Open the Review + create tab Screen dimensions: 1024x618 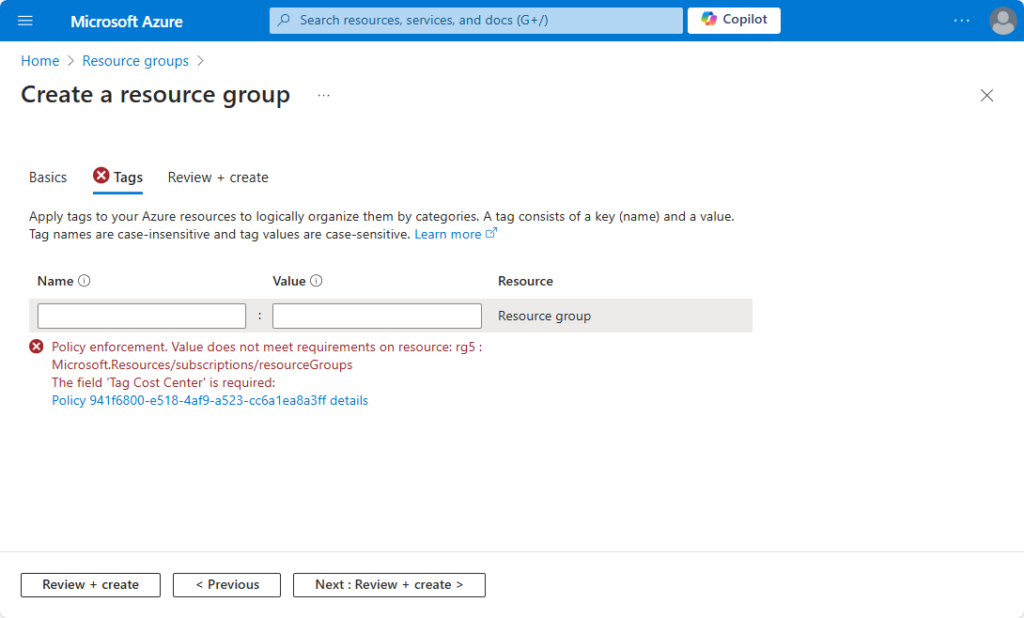pyautogui.click(x=217, y=177)
